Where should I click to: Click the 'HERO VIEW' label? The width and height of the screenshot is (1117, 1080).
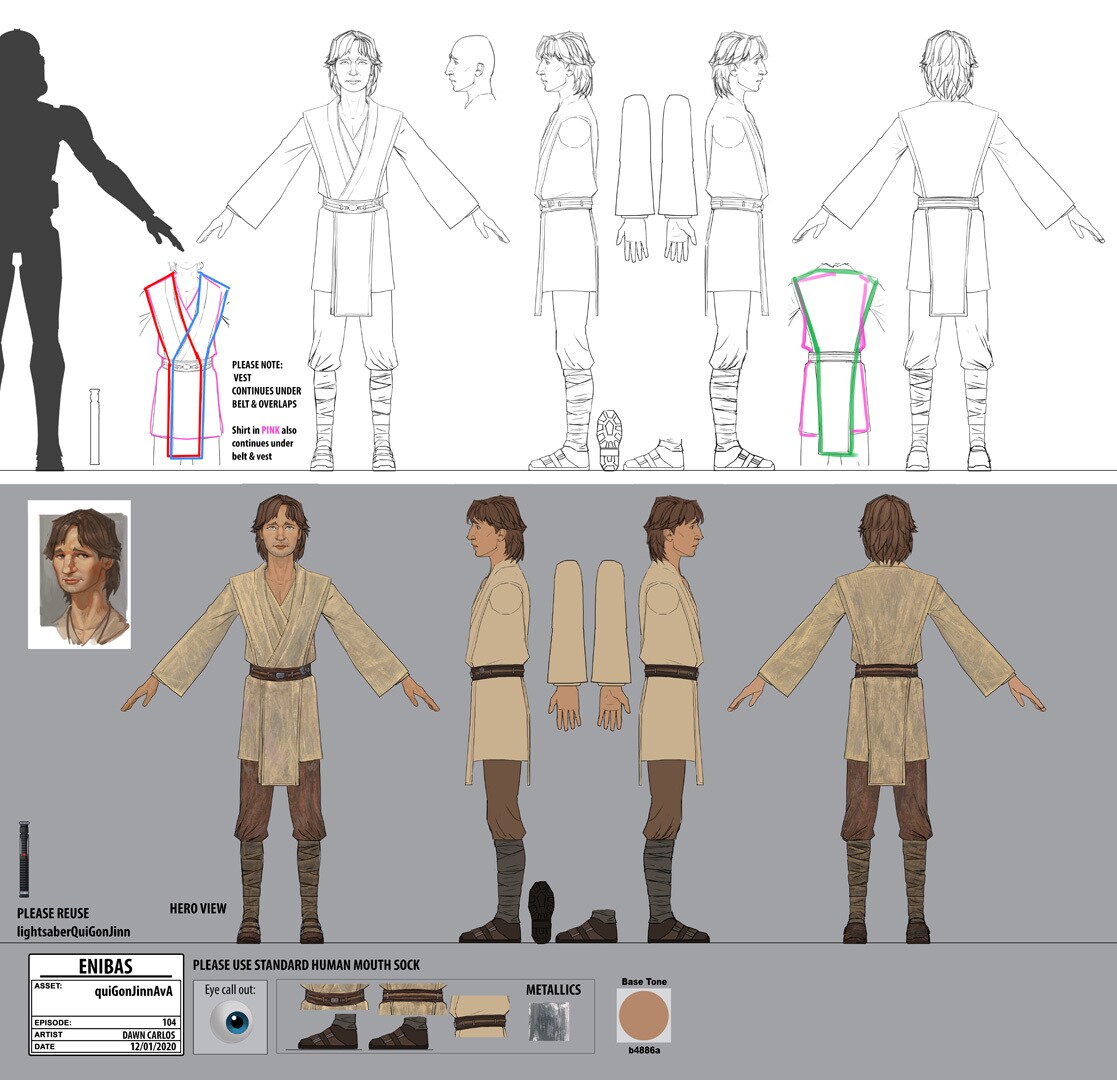tap(198, 908)
